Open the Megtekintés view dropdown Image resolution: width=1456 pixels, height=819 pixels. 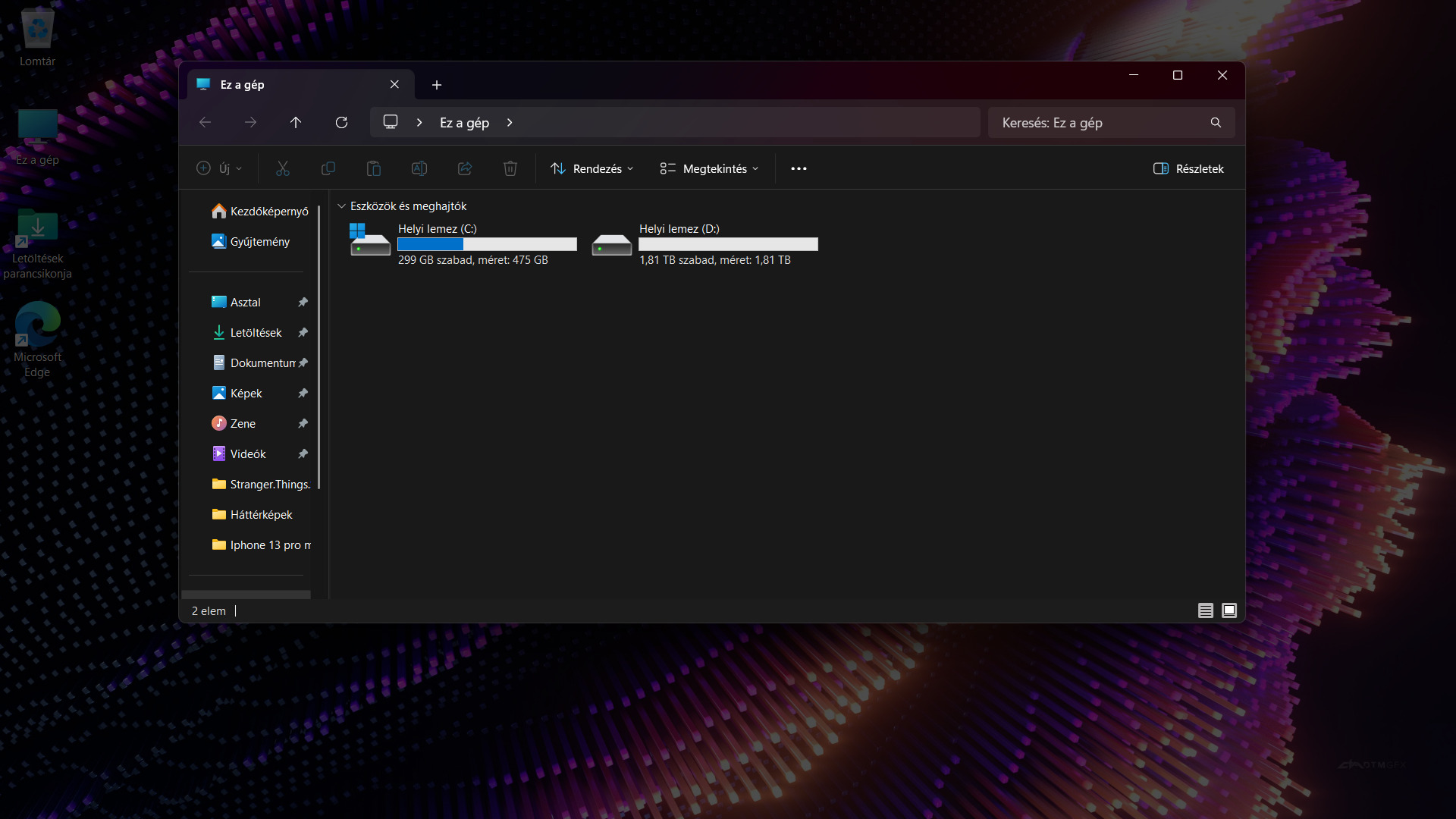click(x=709, y=168)
